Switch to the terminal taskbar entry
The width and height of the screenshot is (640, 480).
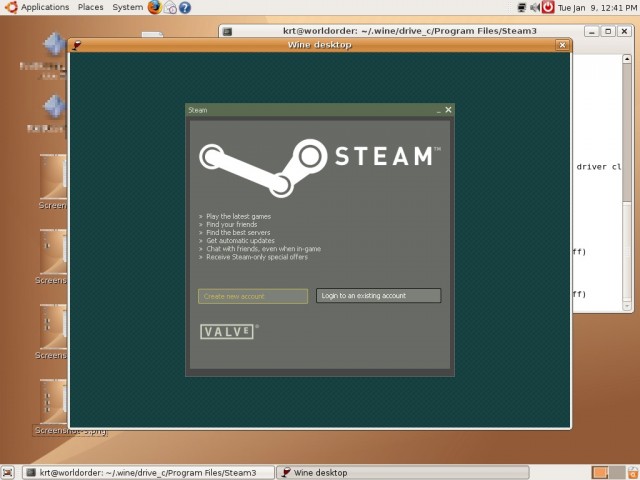pyautogui.click(x=148, y=473)
